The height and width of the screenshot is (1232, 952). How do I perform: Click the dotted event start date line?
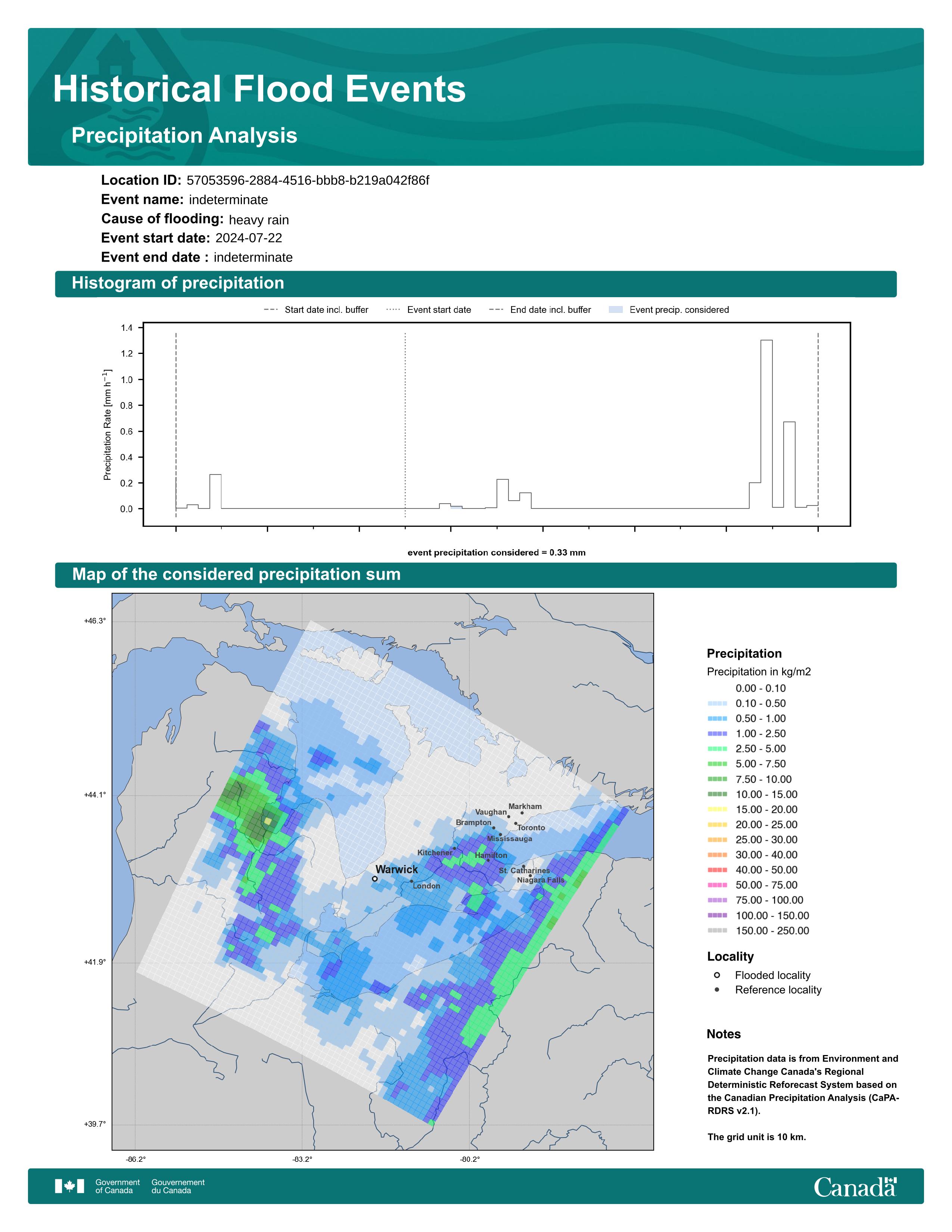pos(405,425)
